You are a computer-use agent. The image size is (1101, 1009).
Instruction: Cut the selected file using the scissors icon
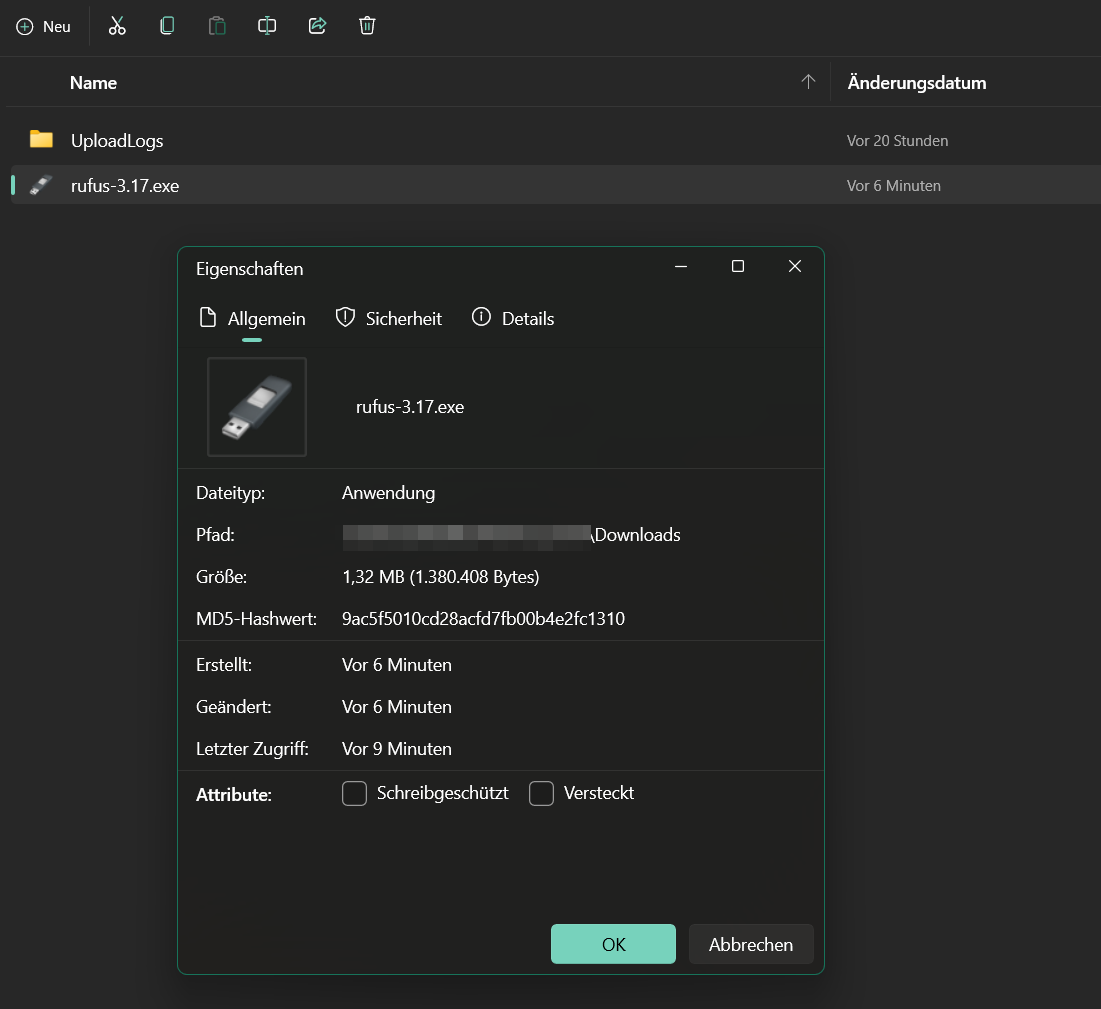117,25
